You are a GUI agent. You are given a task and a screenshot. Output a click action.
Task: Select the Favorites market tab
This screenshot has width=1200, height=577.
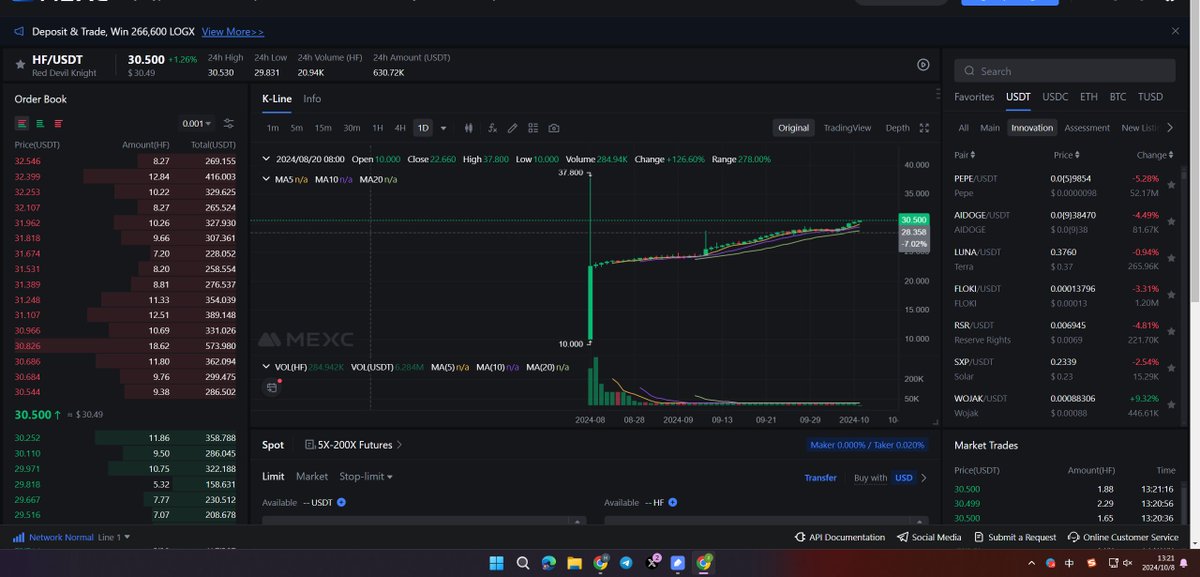pos(974,97)
